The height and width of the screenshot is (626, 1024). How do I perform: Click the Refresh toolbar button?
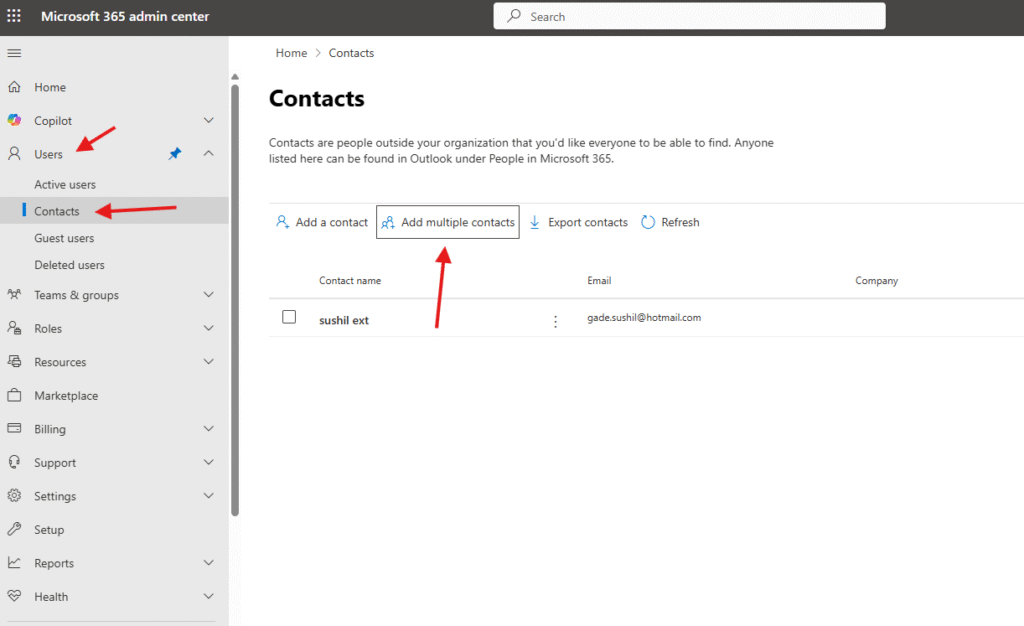pyautogui.click(x=670, y=222)
